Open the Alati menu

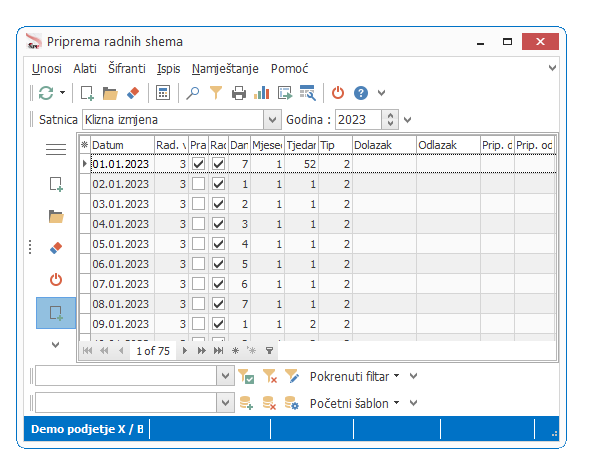click(85, 69)
